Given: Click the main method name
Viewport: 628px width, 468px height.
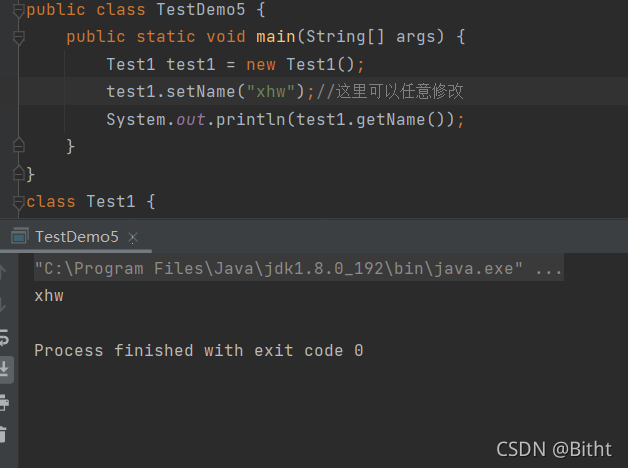Looking at the screenshot, I should click(x=276, y=37).
